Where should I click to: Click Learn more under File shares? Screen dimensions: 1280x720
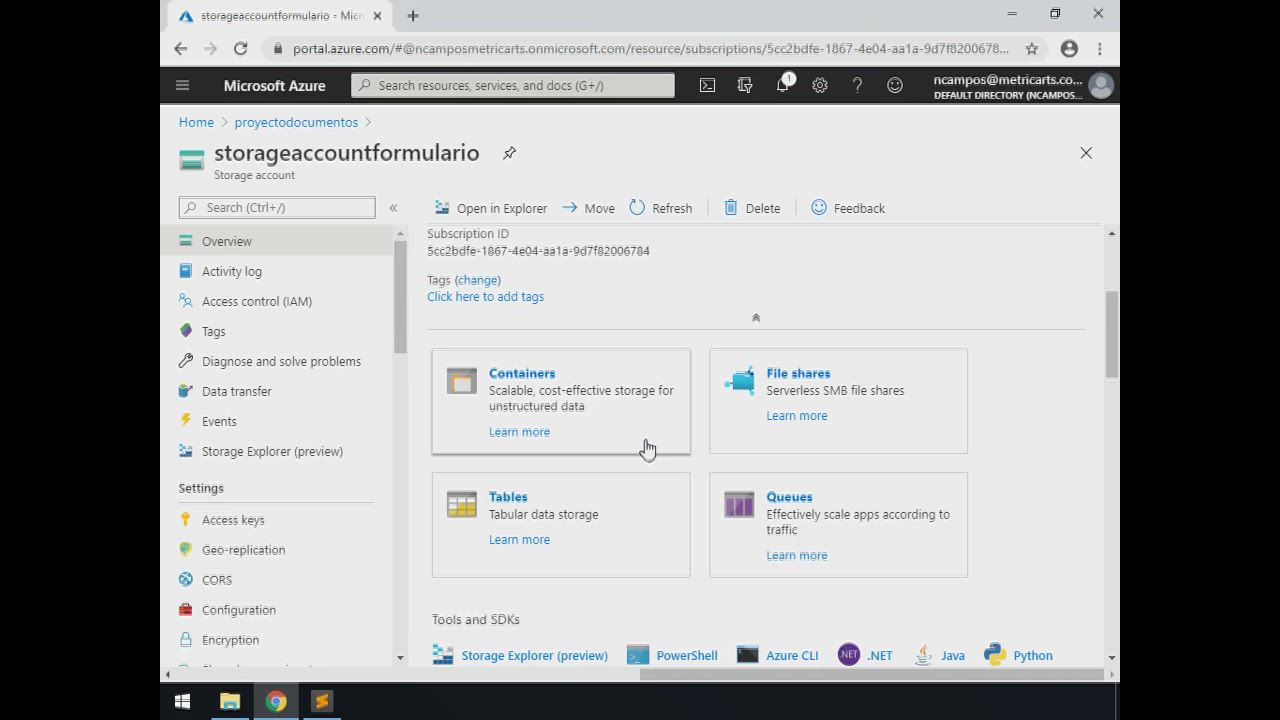(797, 416)
